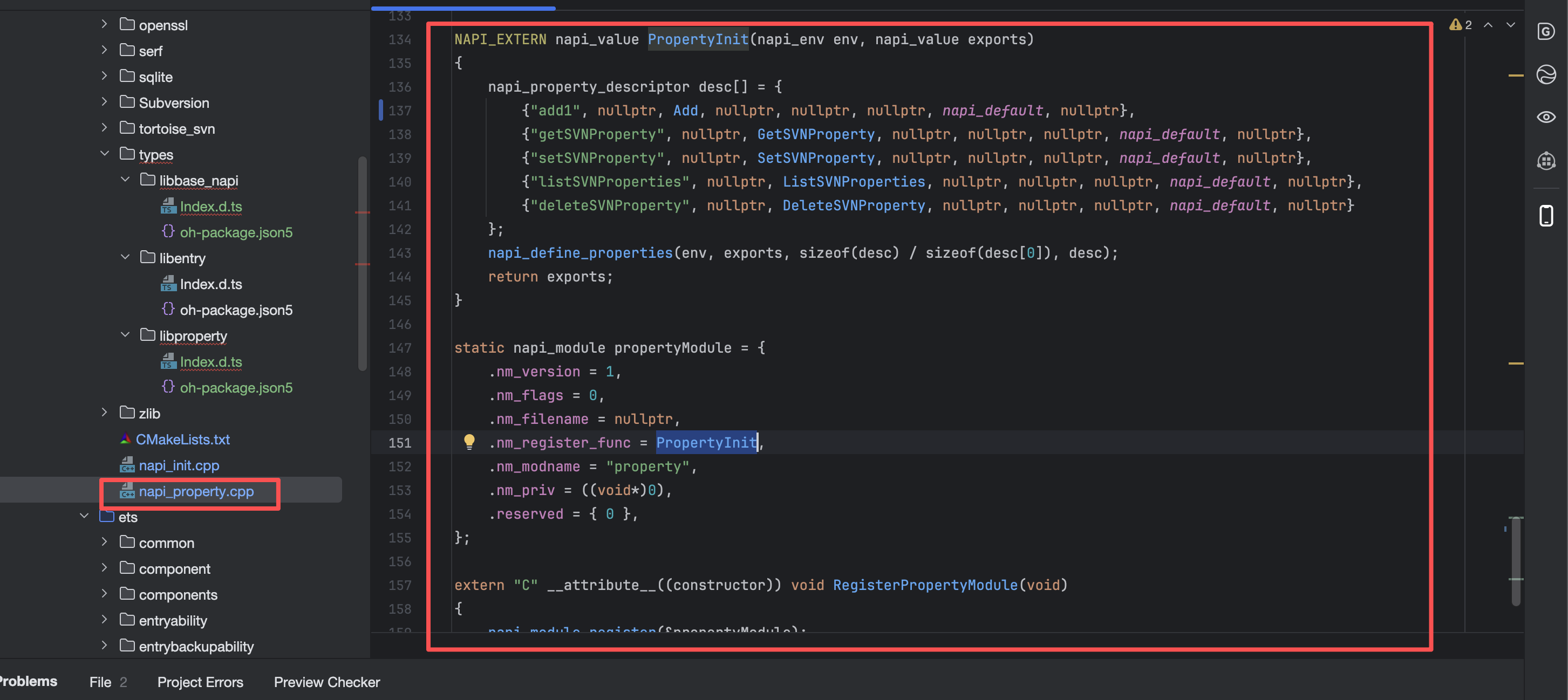The height and width of the screenshot is (700, 1568).
Task: Click PropertyInit function name on line 134
Action: coord(698,39)
